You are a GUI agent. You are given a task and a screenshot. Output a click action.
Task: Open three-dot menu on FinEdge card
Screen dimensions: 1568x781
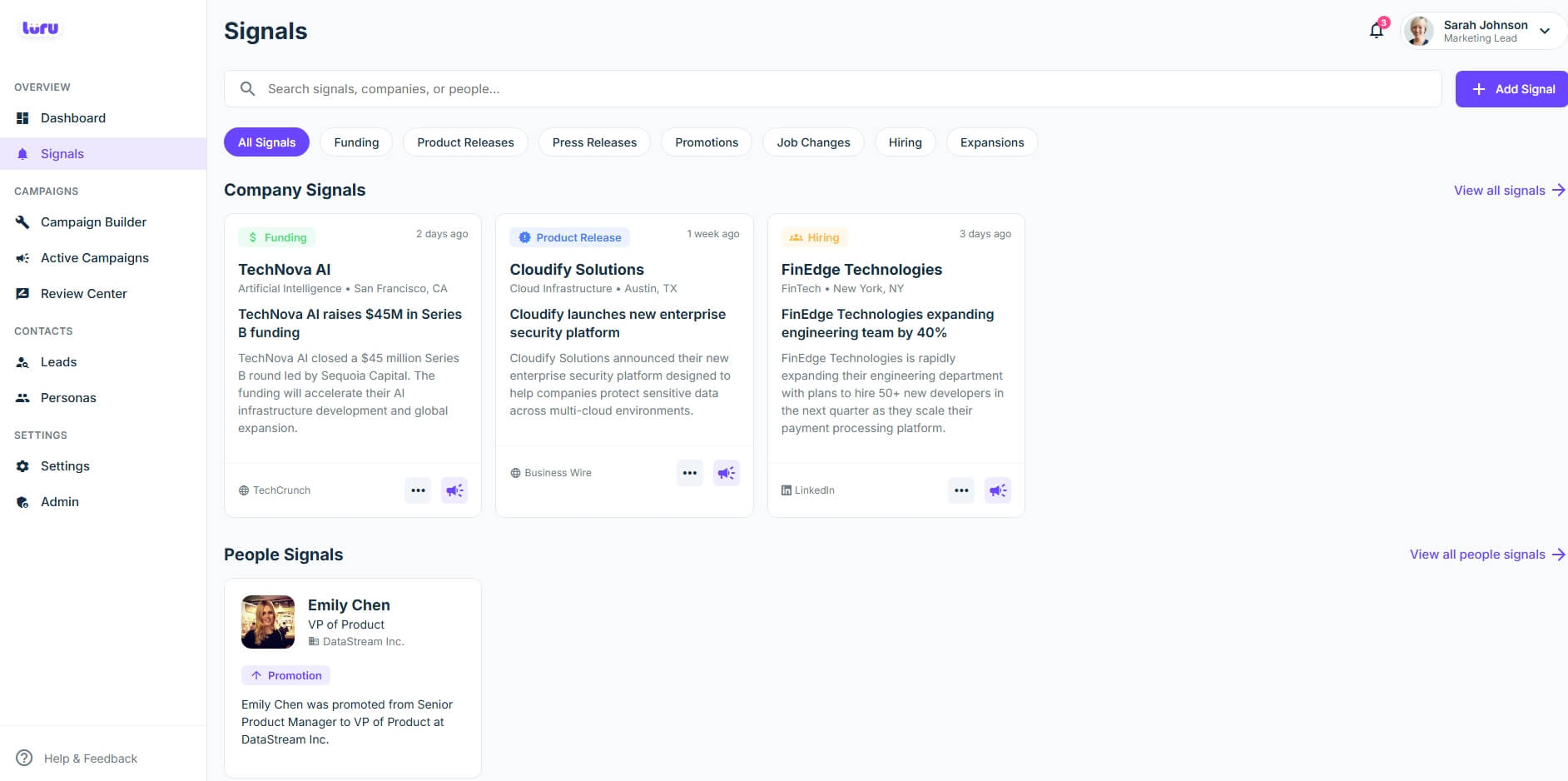(x=961, y=490)
